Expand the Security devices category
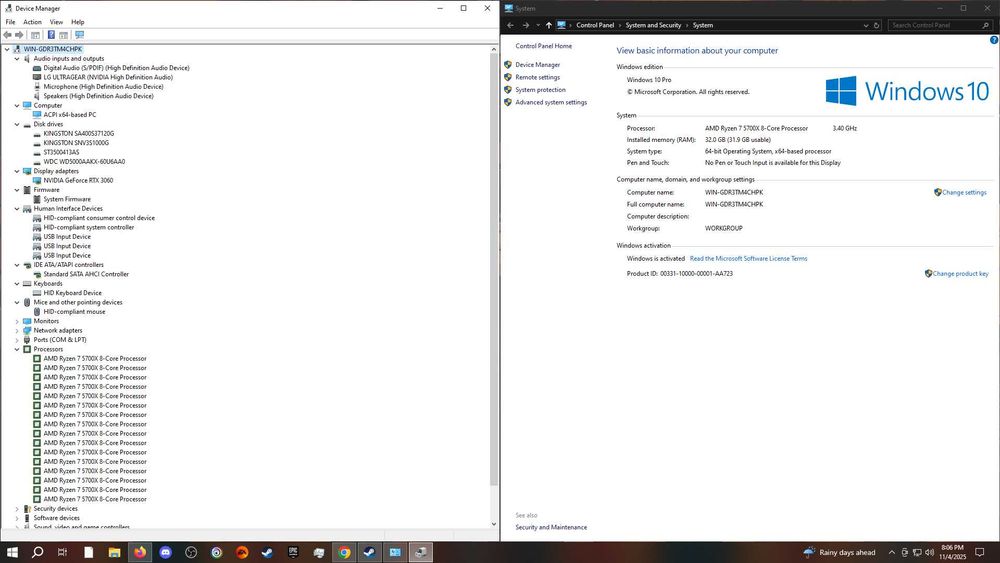Image resolution: width=1000 pixels, height=563 pixels. (x=17, y=509)
